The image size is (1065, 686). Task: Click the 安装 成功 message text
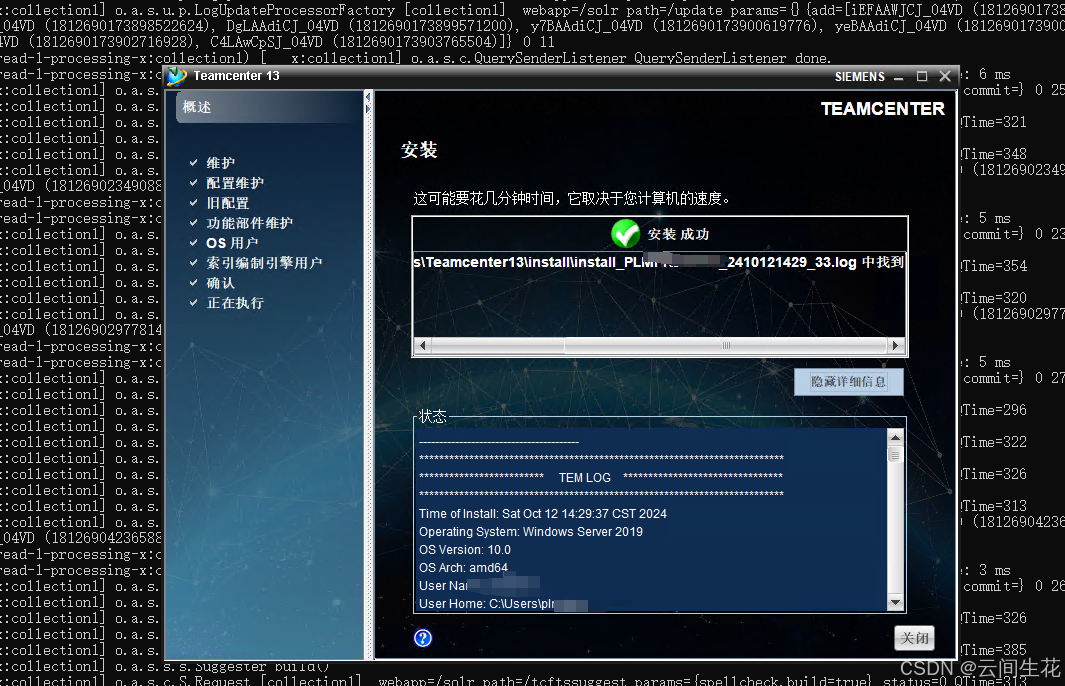[678, 234]
